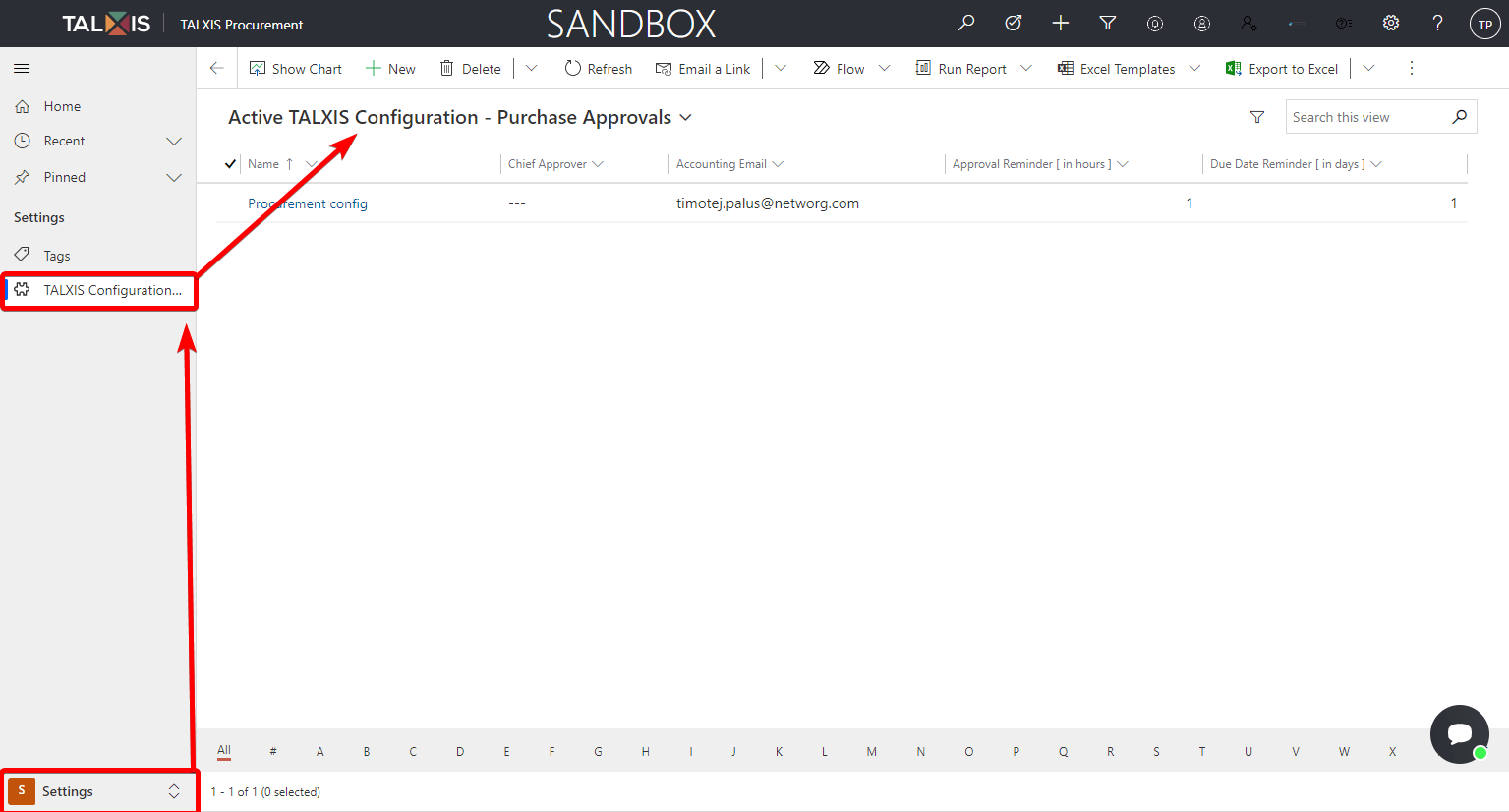Open the task flow target icon
Viewport: 1509px width, 812px height.
(1014, 23)
